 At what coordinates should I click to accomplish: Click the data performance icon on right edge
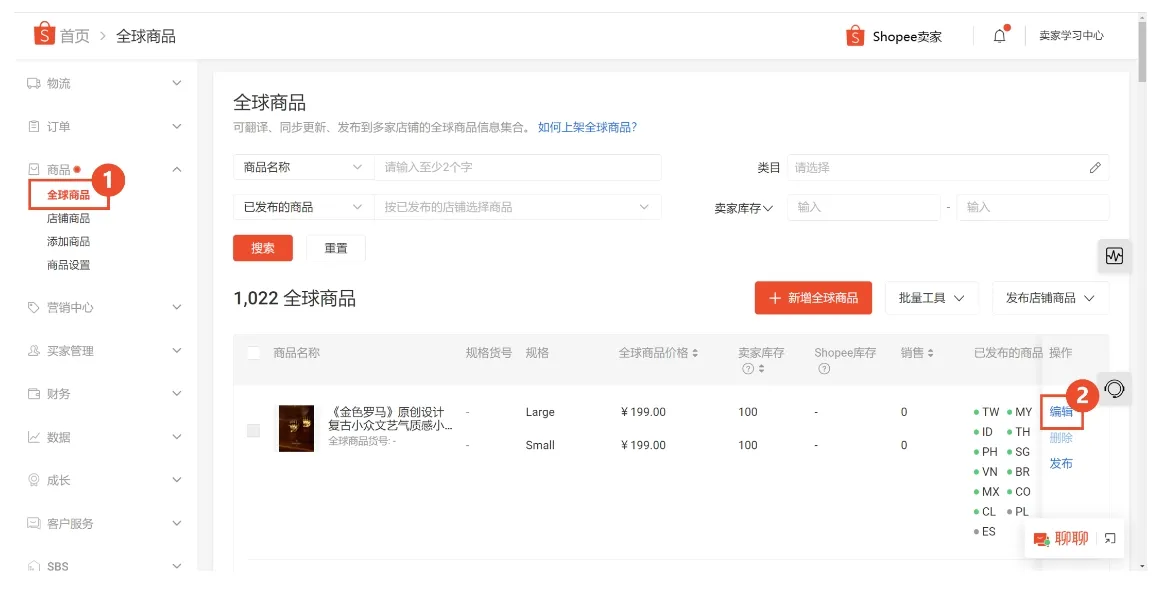click(x=1113, y=256)
